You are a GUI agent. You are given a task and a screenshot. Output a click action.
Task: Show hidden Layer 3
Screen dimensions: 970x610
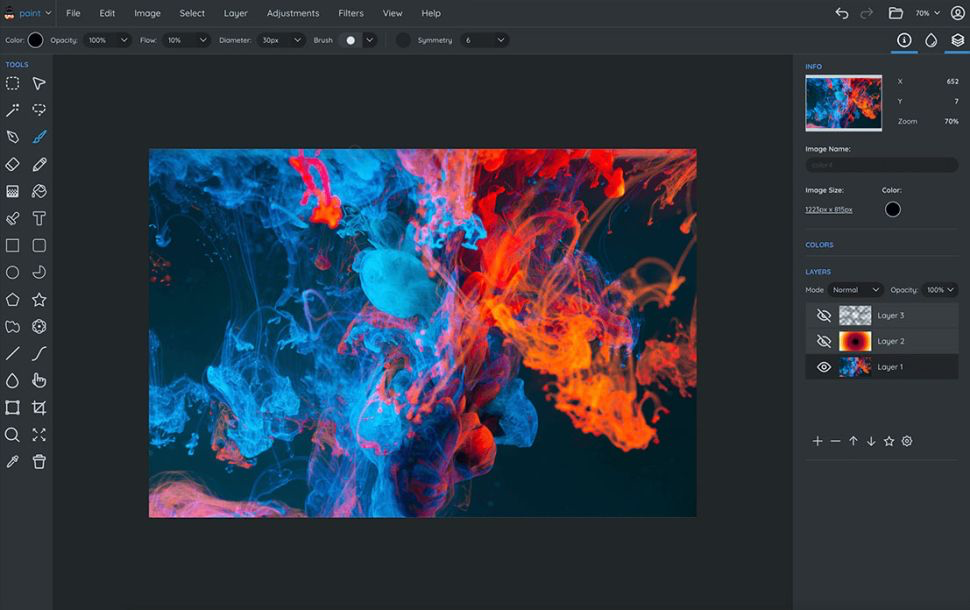[824, 315]
